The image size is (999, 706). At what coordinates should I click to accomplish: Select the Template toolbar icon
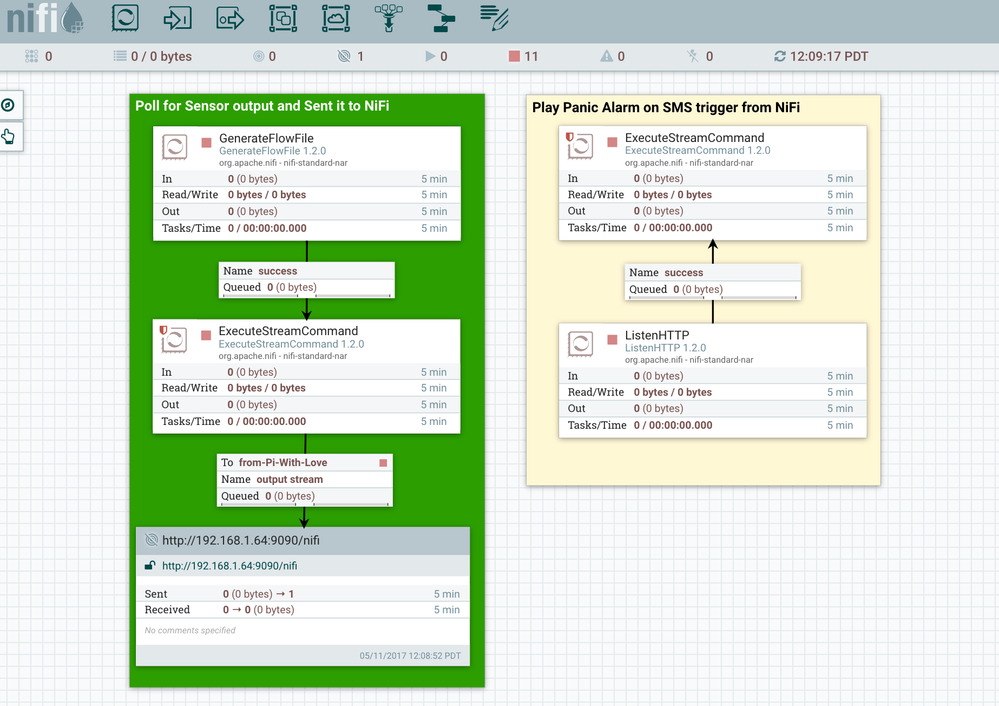441,18
